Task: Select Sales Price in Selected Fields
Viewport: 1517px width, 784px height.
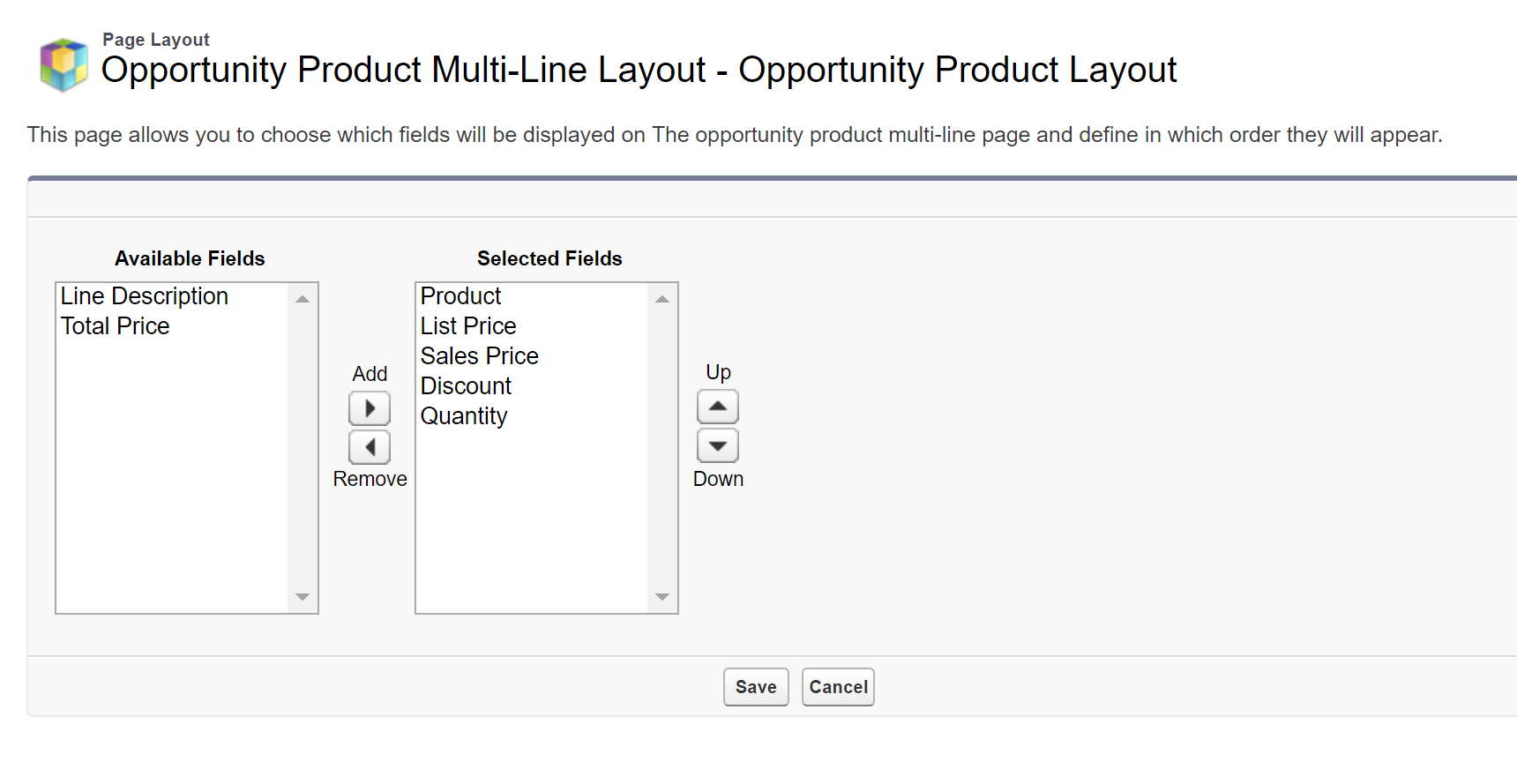Action: tap(479, 355)
